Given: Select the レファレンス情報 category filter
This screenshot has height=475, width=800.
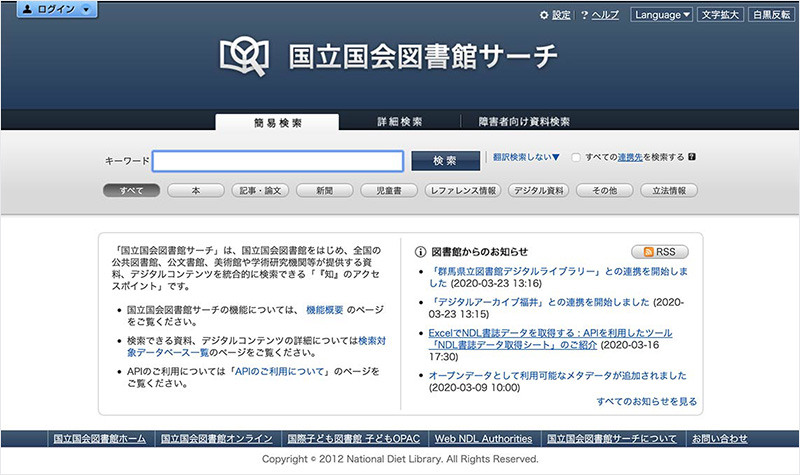Looking at the screenshot, I should point(463,191).
